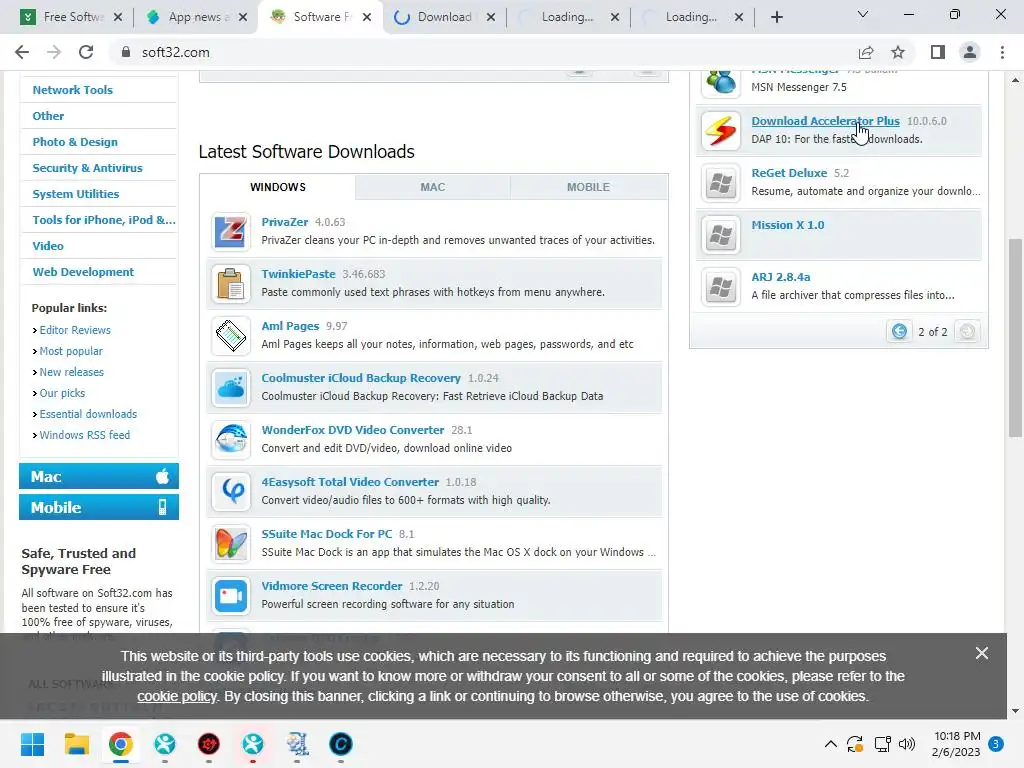Image resolution: width=1024 pixels, height=768 pixels.
Task: Click the Vidmore Screen Recorder icon
Action: coord(231,596)
